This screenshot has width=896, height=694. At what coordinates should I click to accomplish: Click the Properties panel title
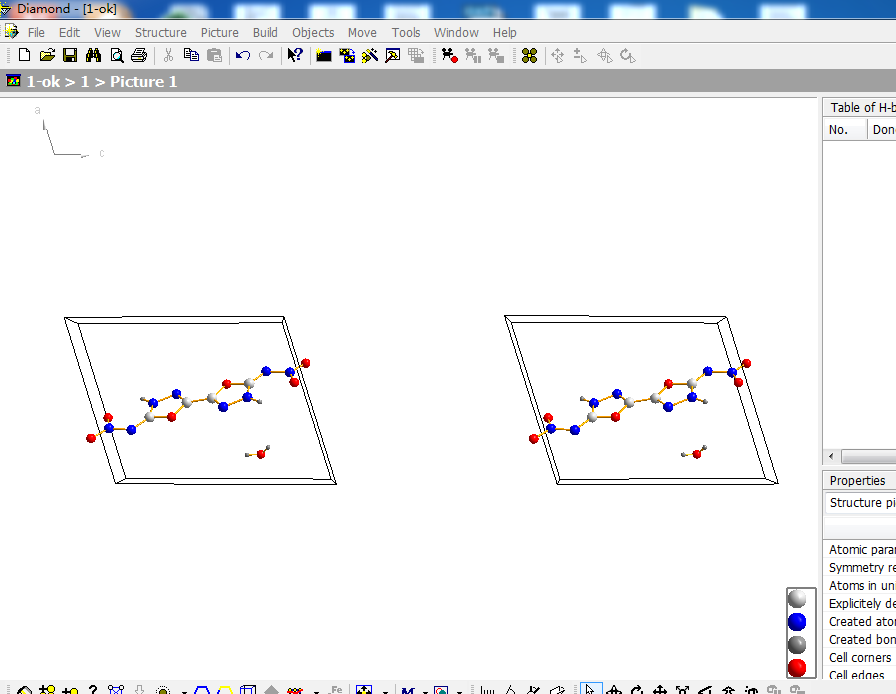(x=857, y=481)
